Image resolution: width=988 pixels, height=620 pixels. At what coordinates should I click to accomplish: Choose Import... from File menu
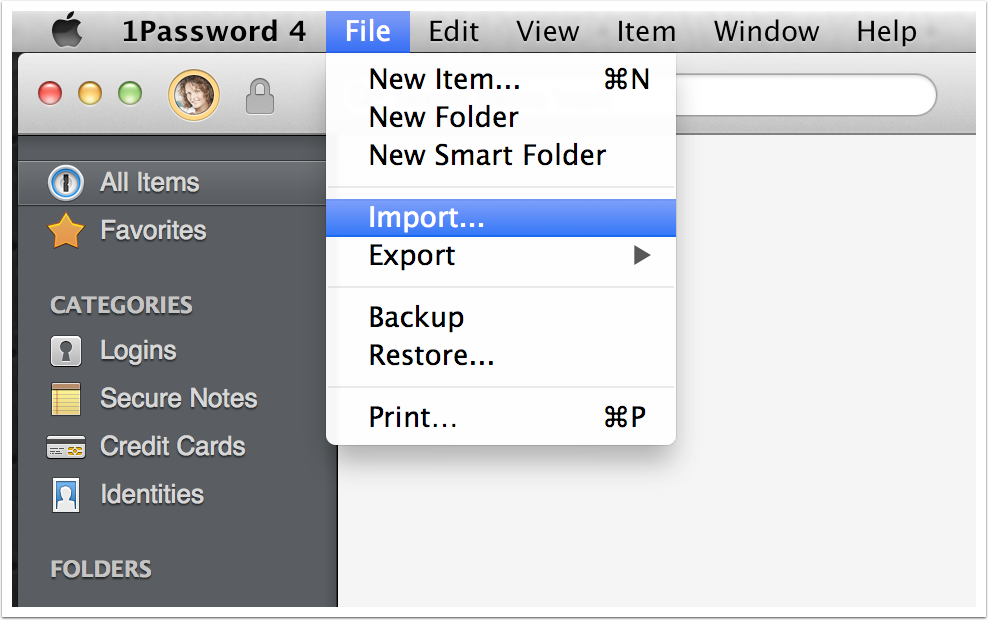(426, 217)
